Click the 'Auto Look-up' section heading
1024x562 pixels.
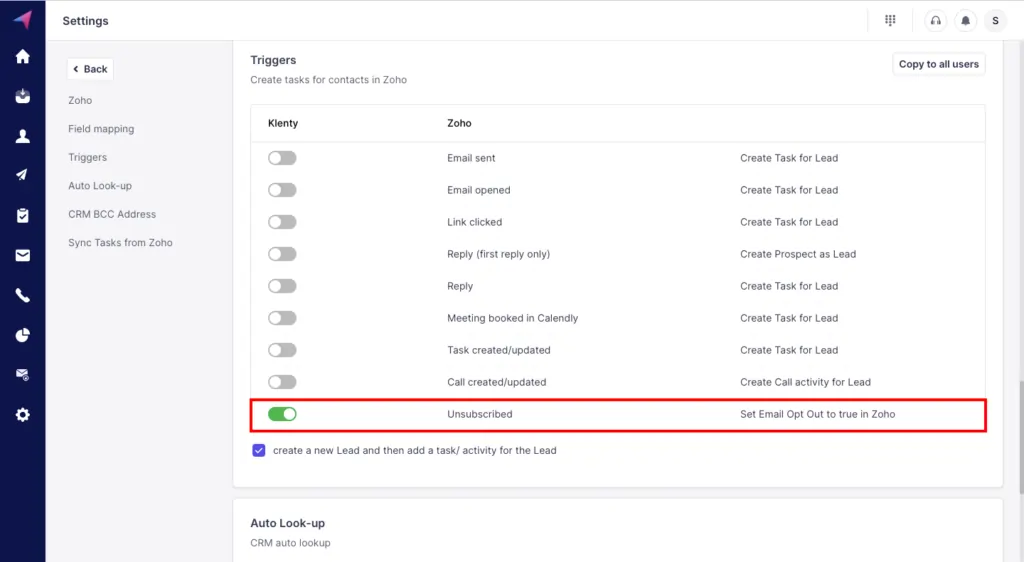pyautogui.click(x=287, y=523)
